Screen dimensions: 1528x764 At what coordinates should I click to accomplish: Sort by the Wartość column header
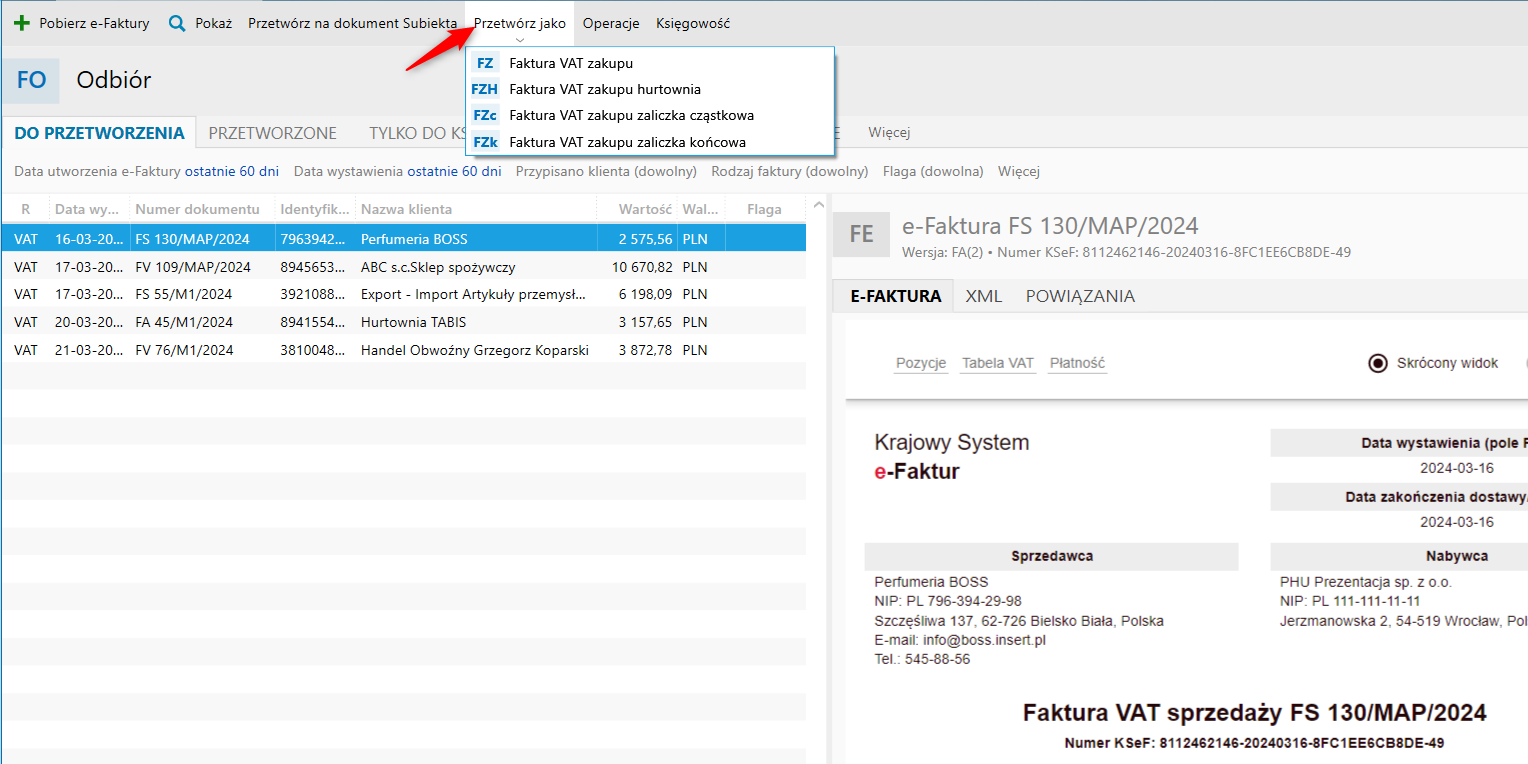point(637,209)
